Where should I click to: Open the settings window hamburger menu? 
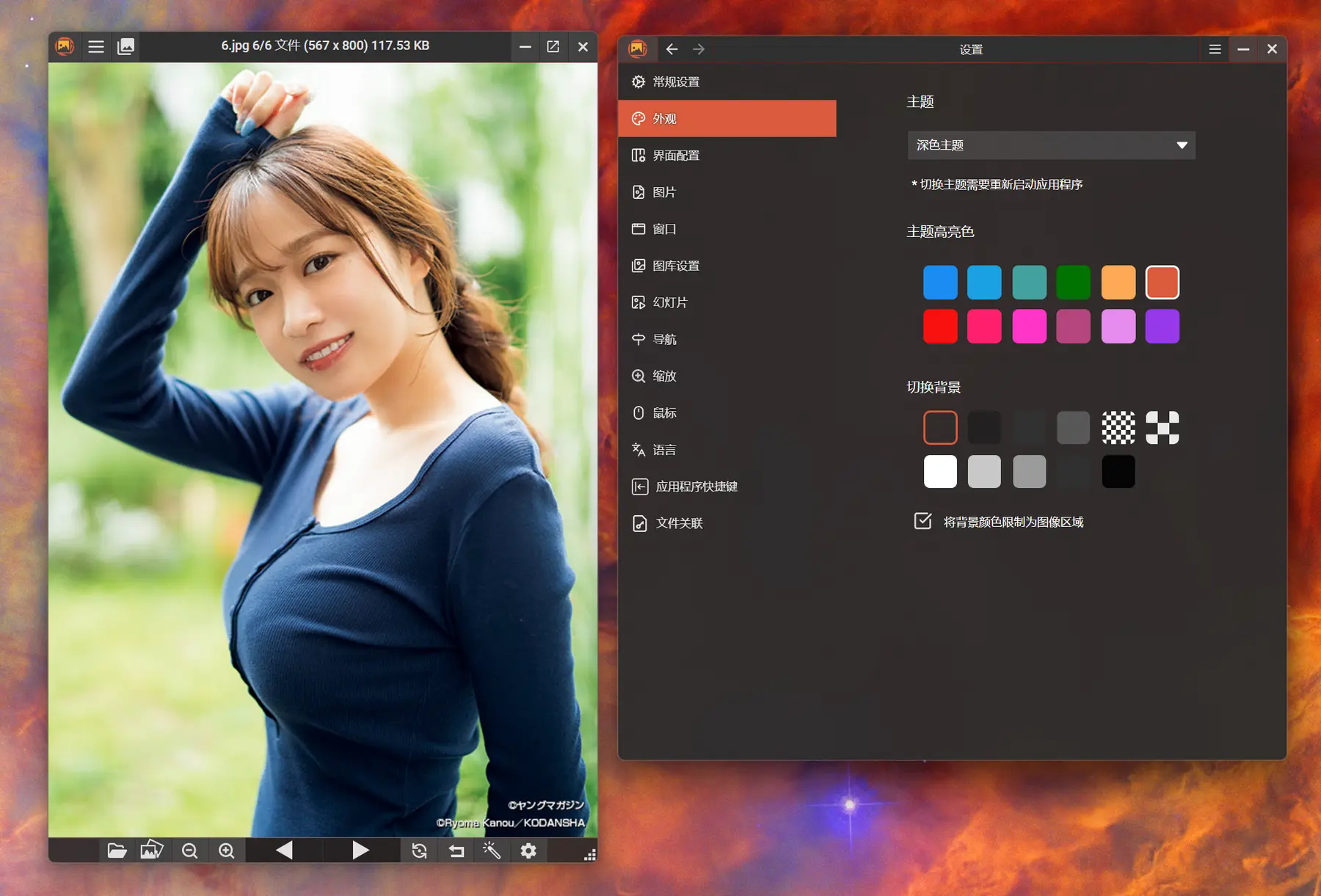click(x=1215, y=49)
